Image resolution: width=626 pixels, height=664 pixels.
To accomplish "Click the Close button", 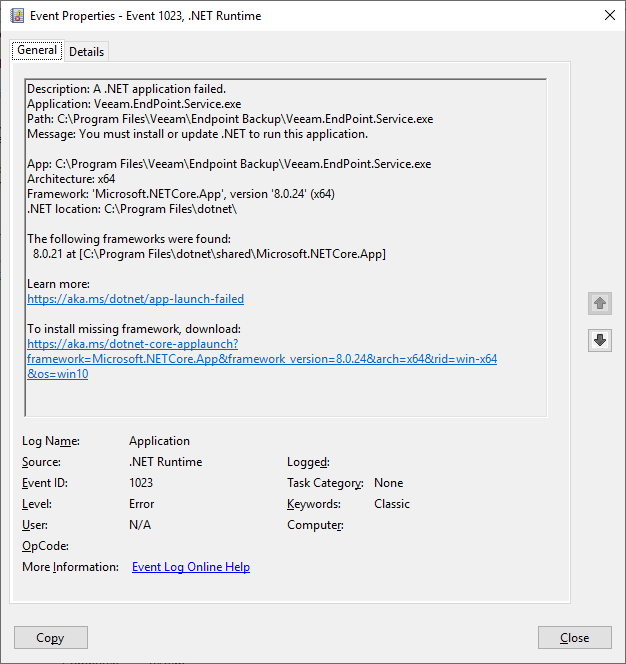I will (x=575, y=638).
